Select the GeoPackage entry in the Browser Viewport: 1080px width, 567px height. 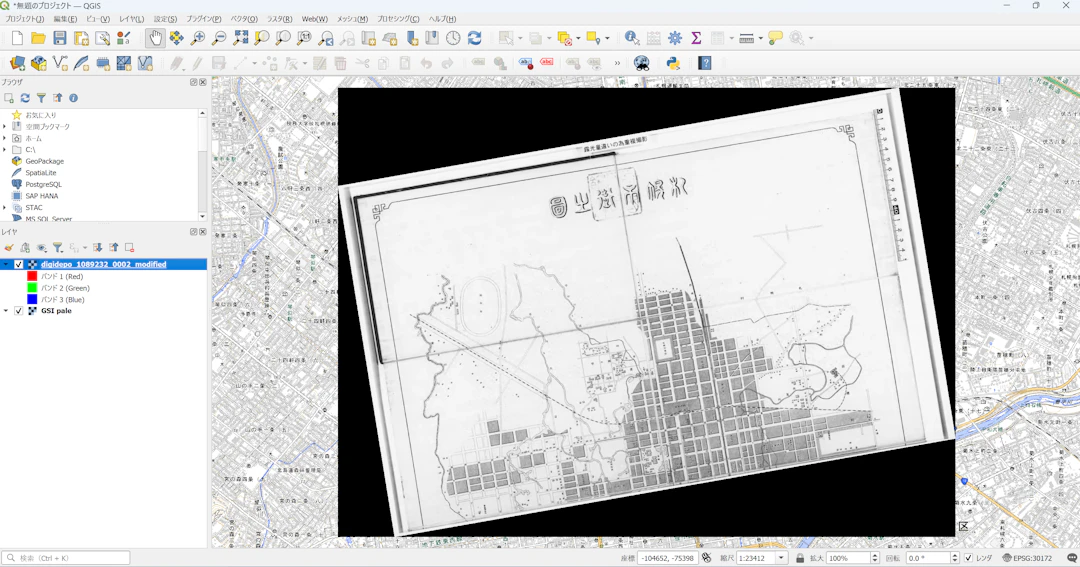(44, 161)
